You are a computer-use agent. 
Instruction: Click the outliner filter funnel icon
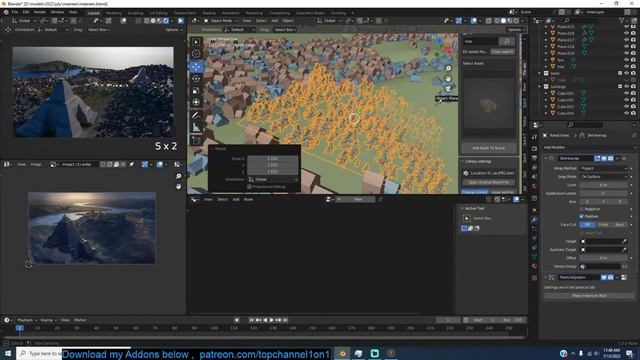pos(622,20)
